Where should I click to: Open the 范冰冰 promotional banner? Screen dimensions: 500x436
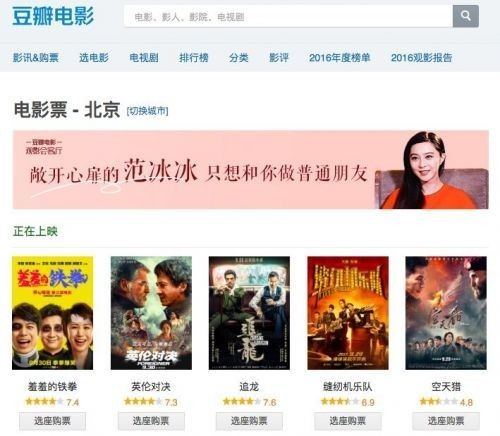(251, 170)
